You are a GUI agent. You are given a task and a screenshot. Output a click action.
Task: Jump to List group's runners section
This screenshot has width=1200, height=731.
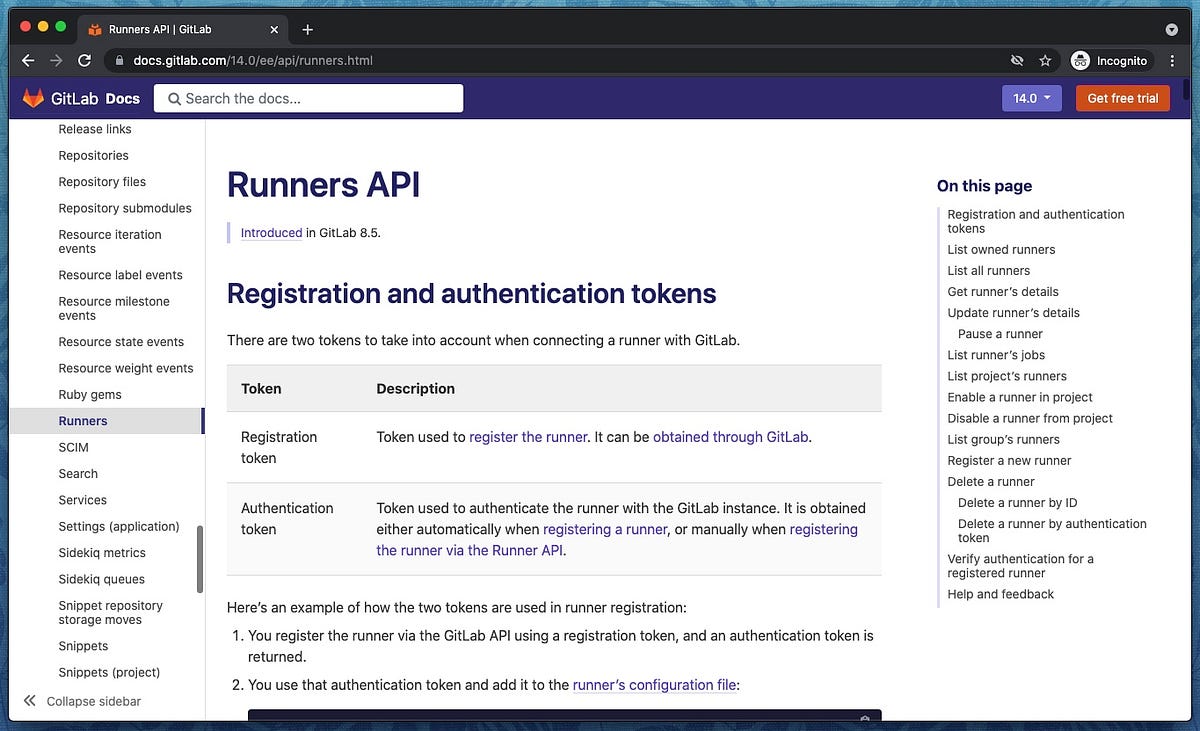[x=1003, y=439]
